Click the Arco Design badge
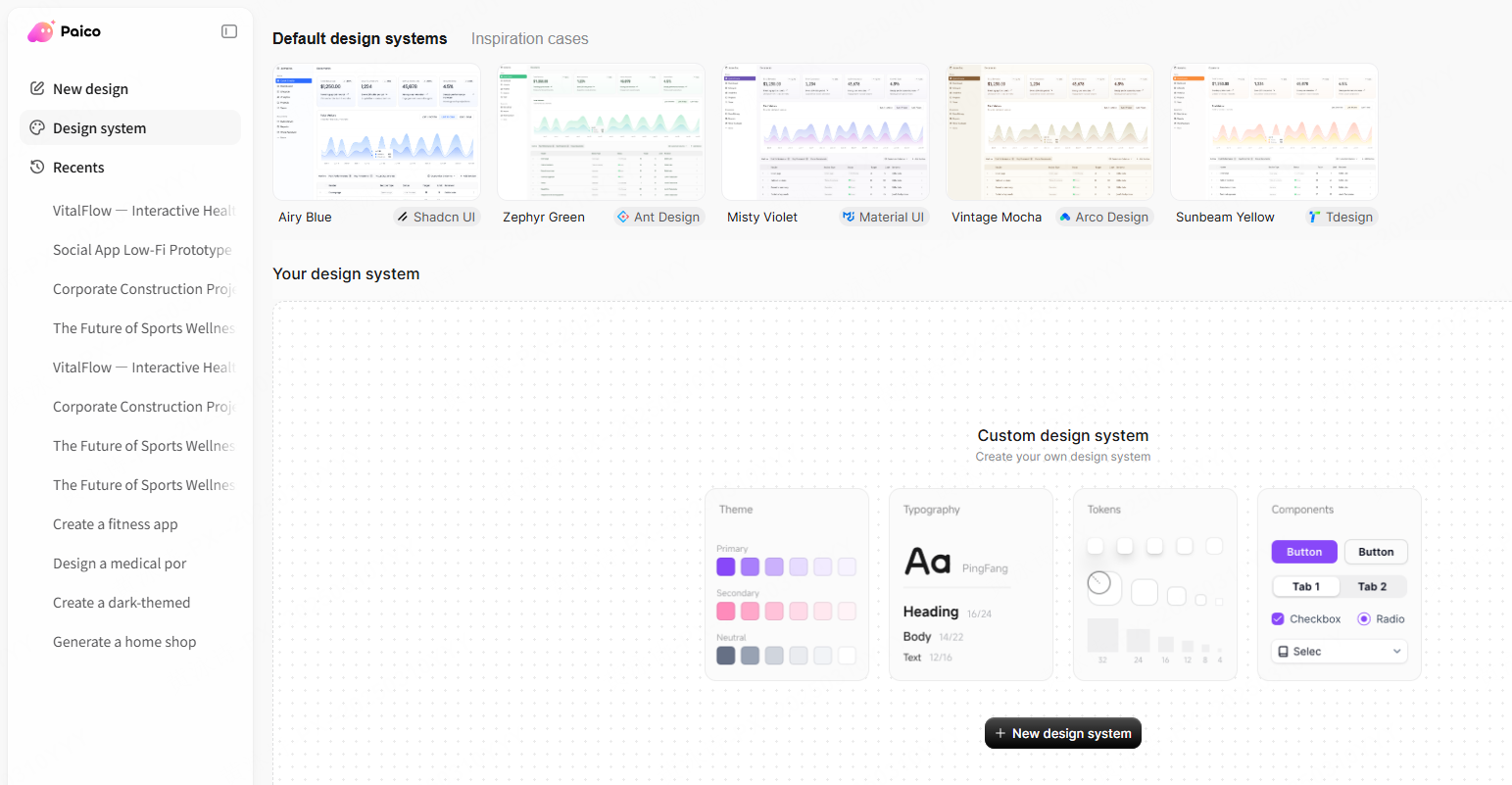The image size is (1512, 785). pyautogui.click(x=1104, y=217)
